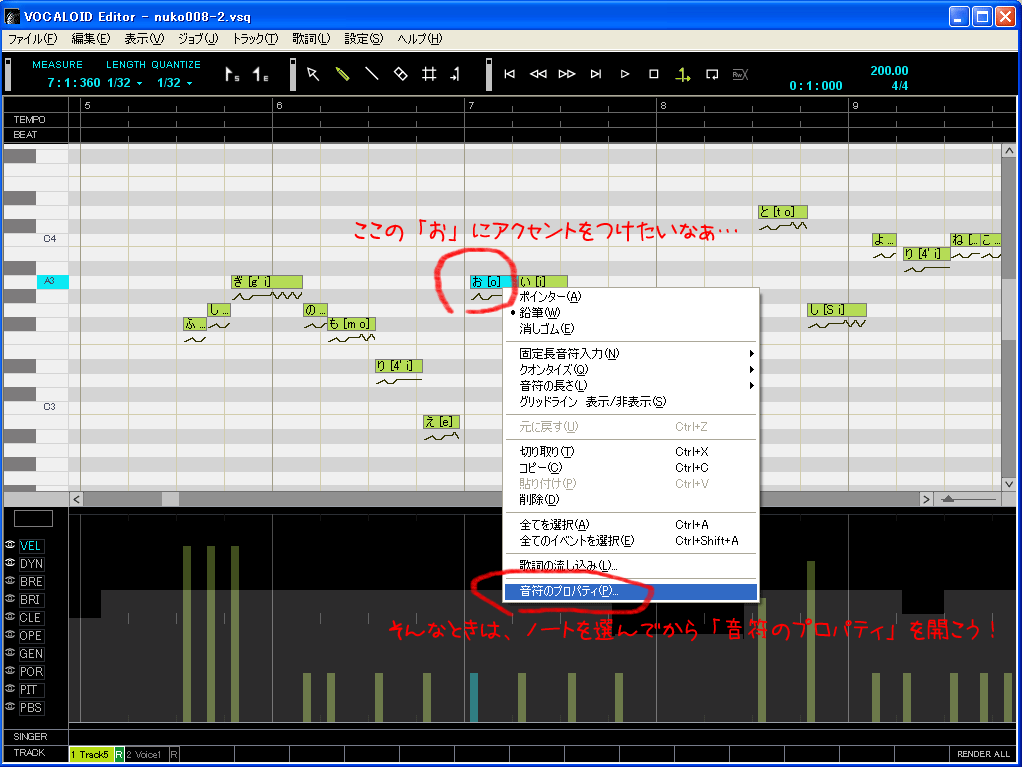Choose 歌詞の流し込み in context menu

[x=631, y=565]
